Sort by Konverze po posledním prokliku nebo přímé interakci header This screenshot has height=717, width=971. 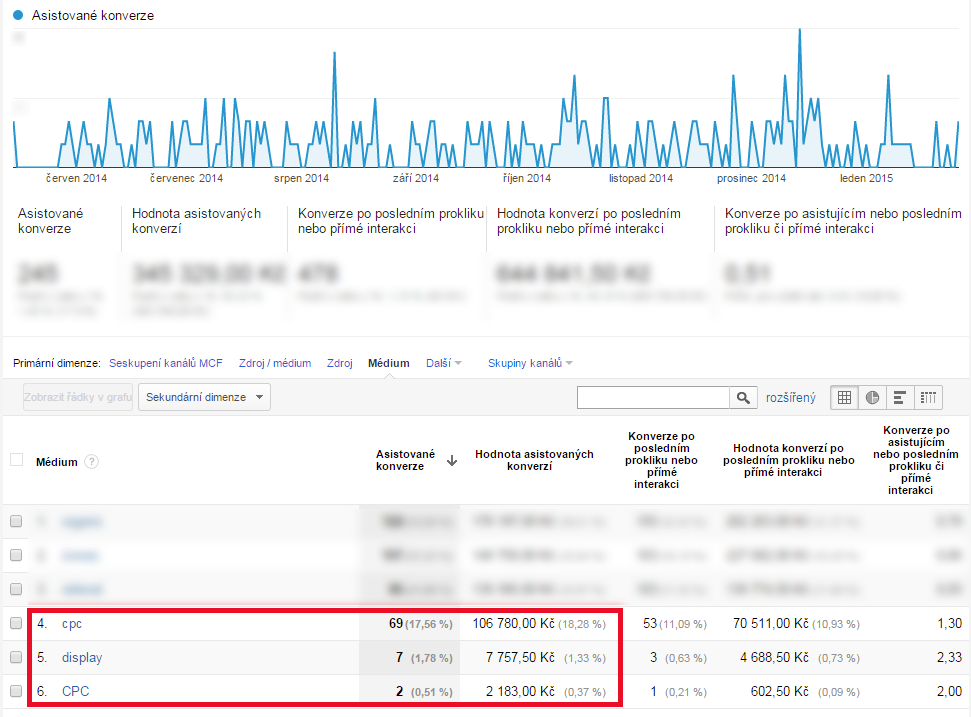pyautogui.click(x=661, y=460)
